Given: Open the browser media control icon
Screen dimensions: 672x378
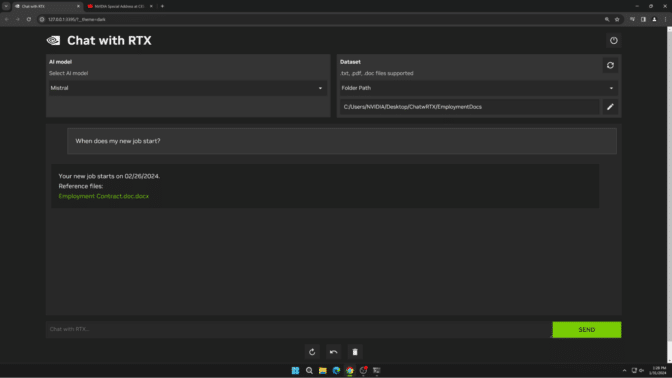Looking at the screenshot, I should coord(632,19).
